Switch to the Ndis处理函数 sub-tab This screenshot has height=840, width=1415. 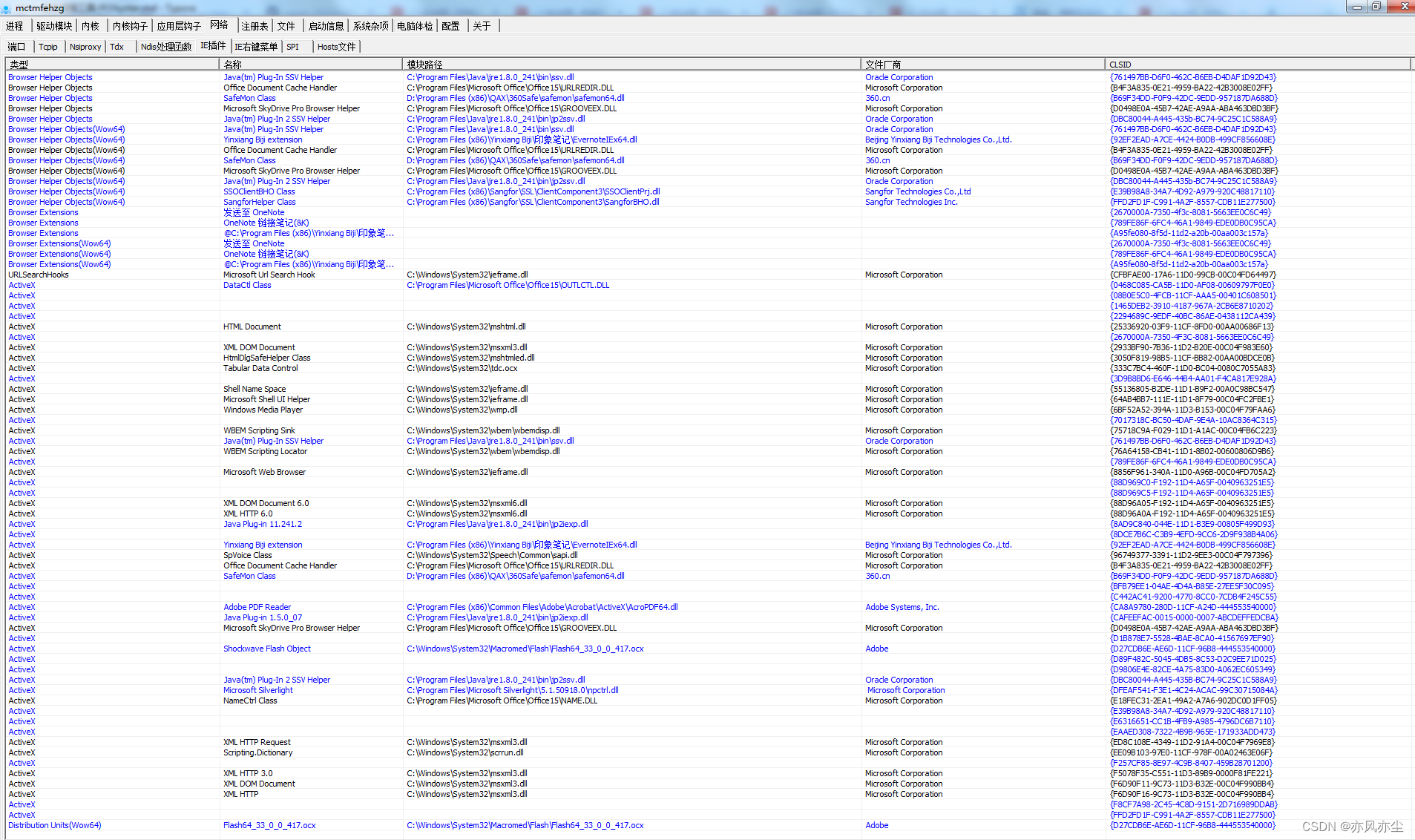pos(166,47)
